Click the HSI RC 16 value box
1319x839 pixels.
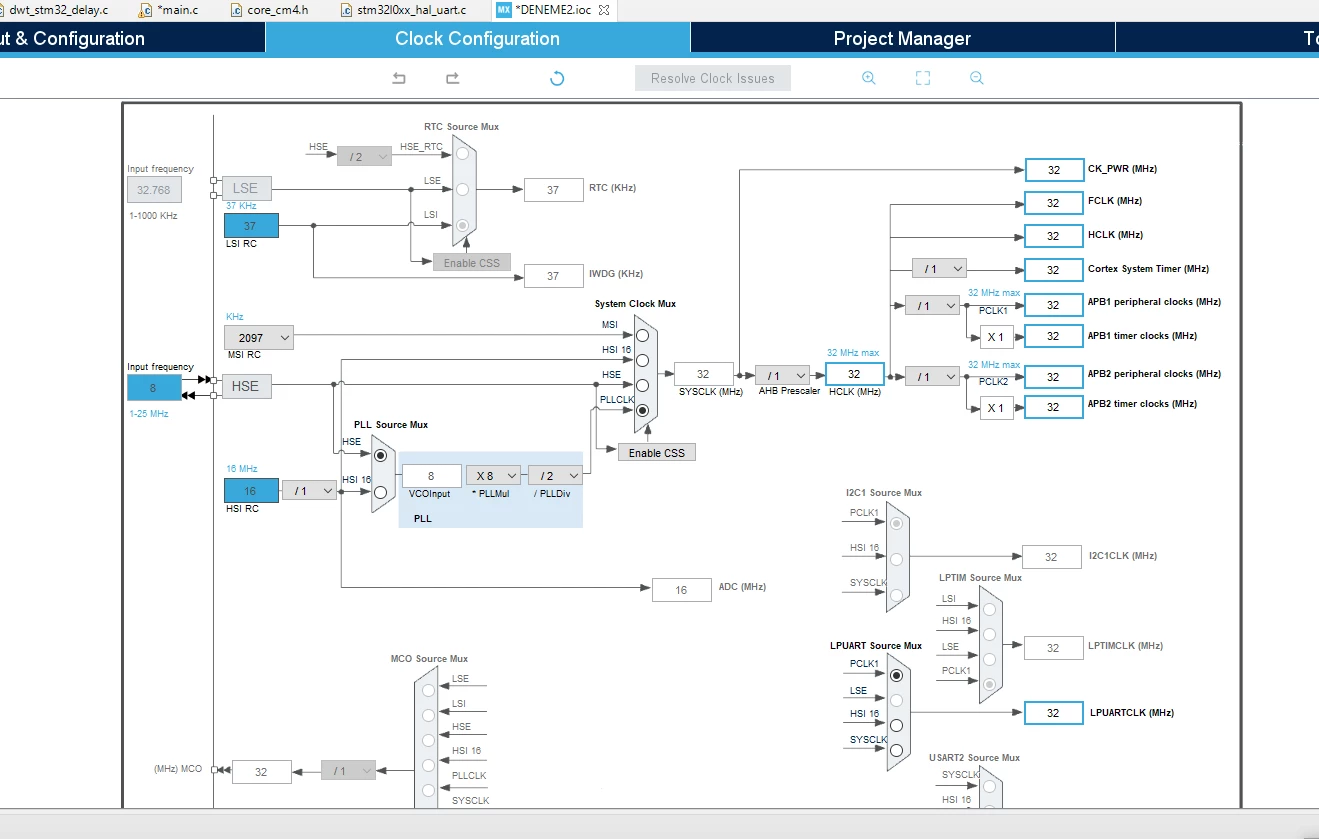click(251, 491)
